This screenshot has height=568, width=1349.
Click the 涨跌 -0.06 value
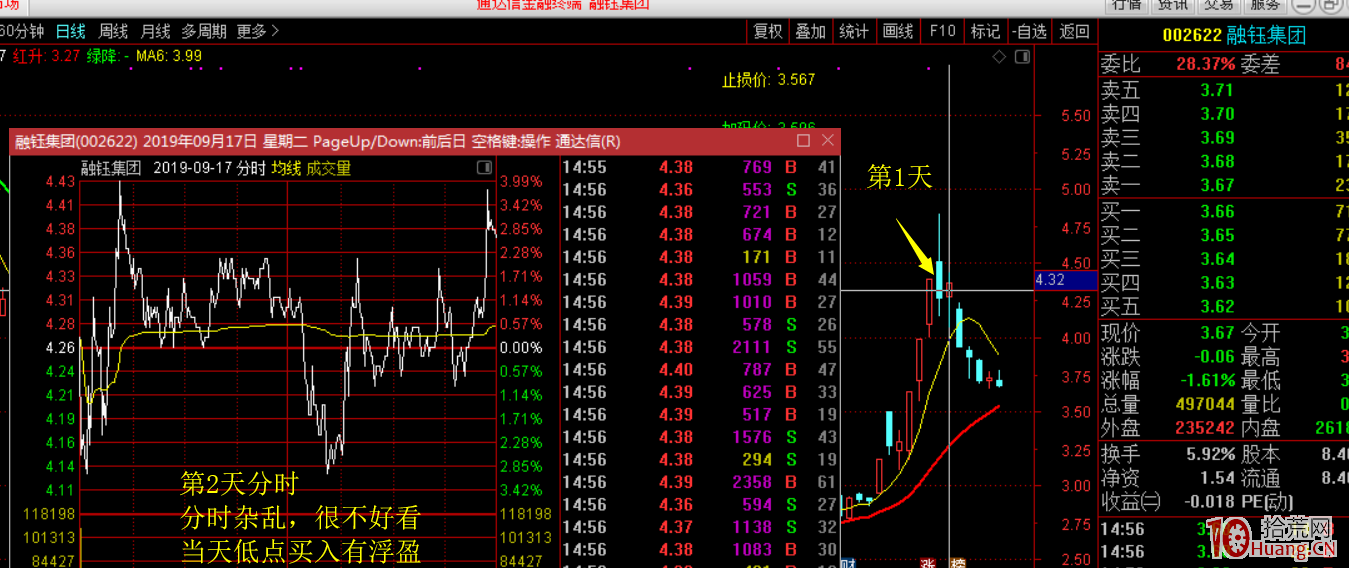click(1213, 356)
